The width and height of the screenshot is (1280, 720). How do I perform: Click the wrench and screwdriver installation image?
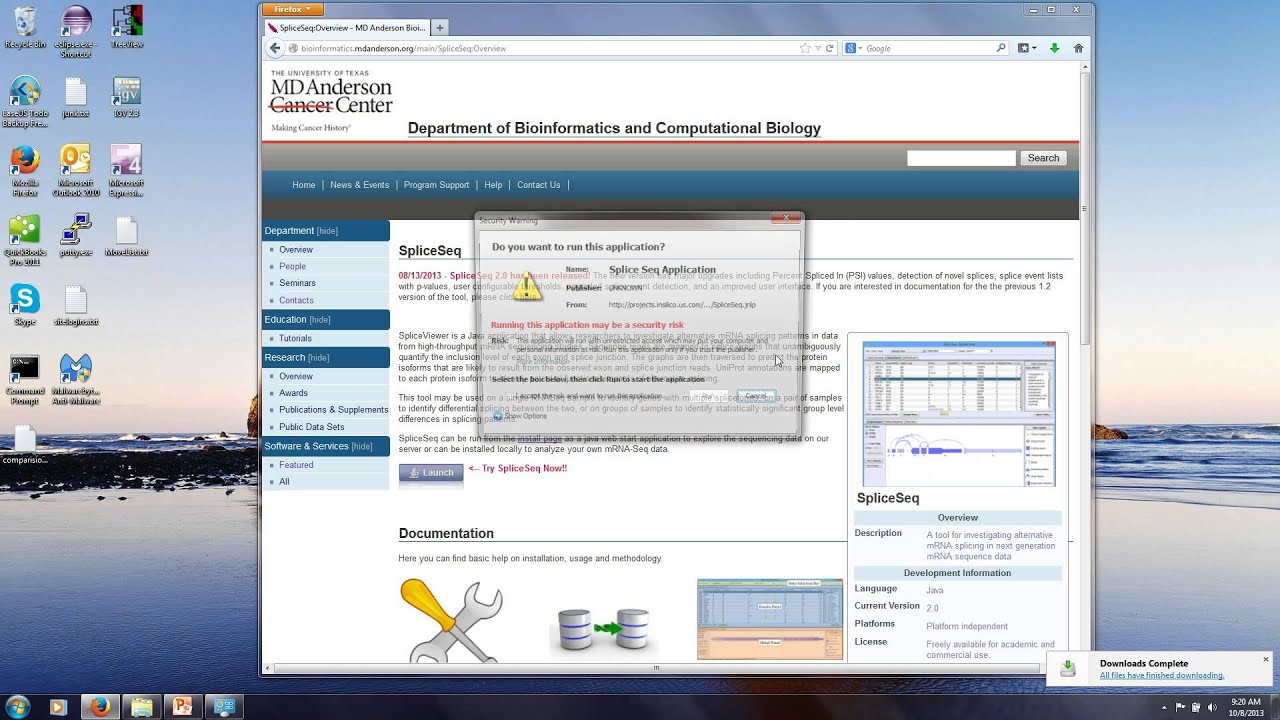point(452,620)
